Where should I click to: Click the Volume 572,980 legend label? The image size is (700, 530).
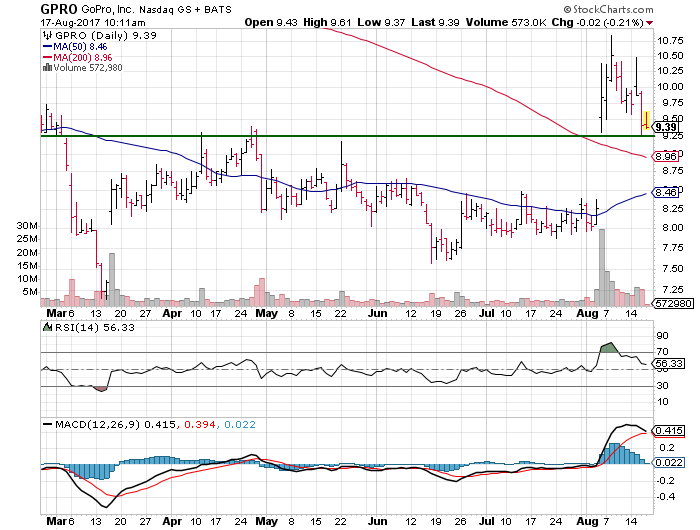pos(88,68)
